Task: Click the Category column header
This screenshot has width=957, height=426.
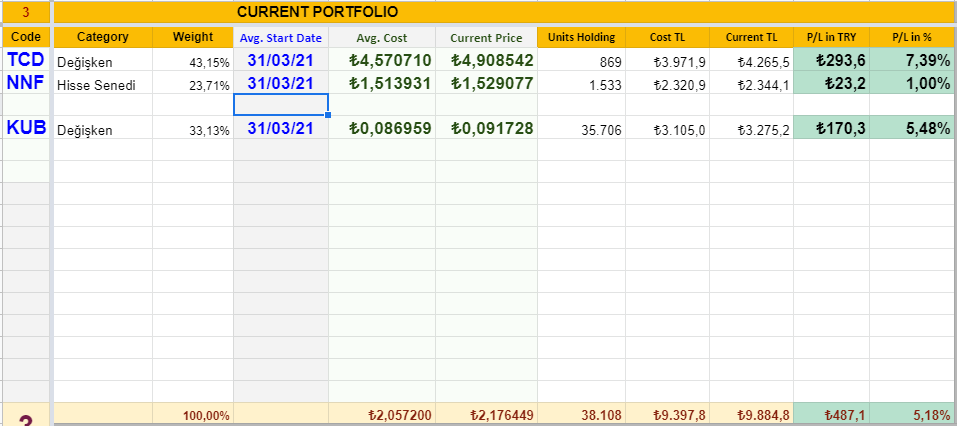Action: [x=103, y=37]
